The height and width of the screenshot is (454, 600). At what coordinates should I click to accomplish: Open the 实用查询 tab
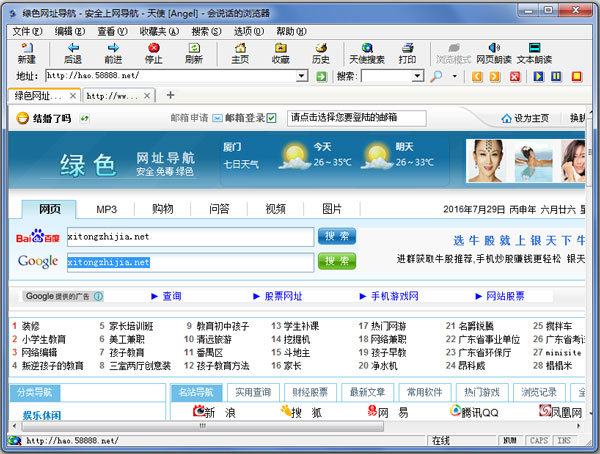coord(253,392)
